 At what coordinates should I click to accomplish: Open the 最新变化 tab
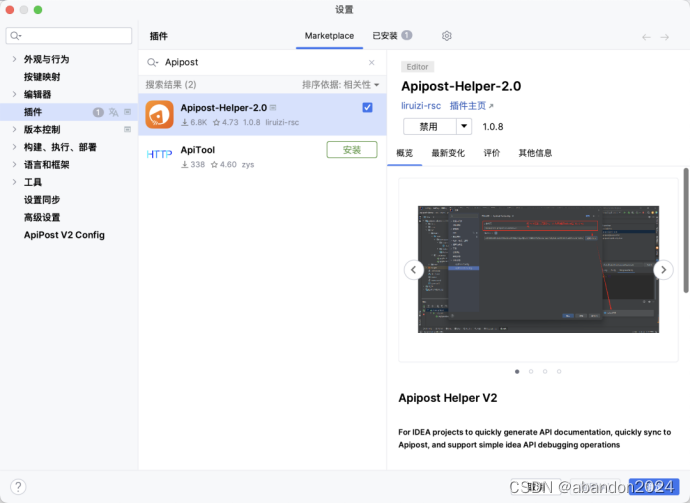[448, 153]
